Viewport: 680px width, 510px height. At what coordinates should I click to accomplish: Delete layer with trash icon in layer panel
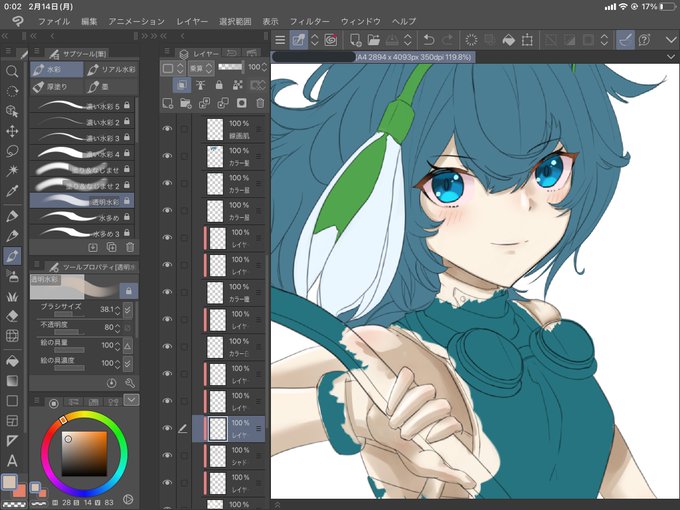pos(260,103)
